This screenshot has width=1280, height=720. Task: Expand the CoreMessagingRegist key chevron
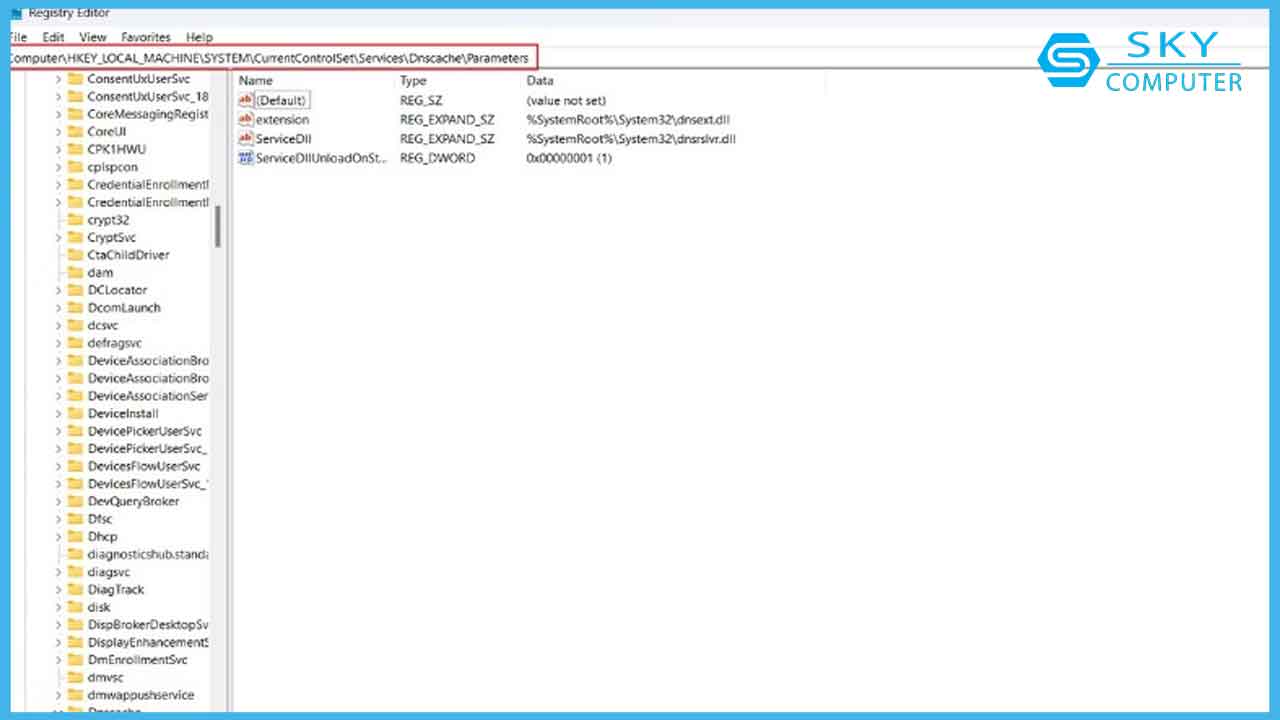[58, 114]
